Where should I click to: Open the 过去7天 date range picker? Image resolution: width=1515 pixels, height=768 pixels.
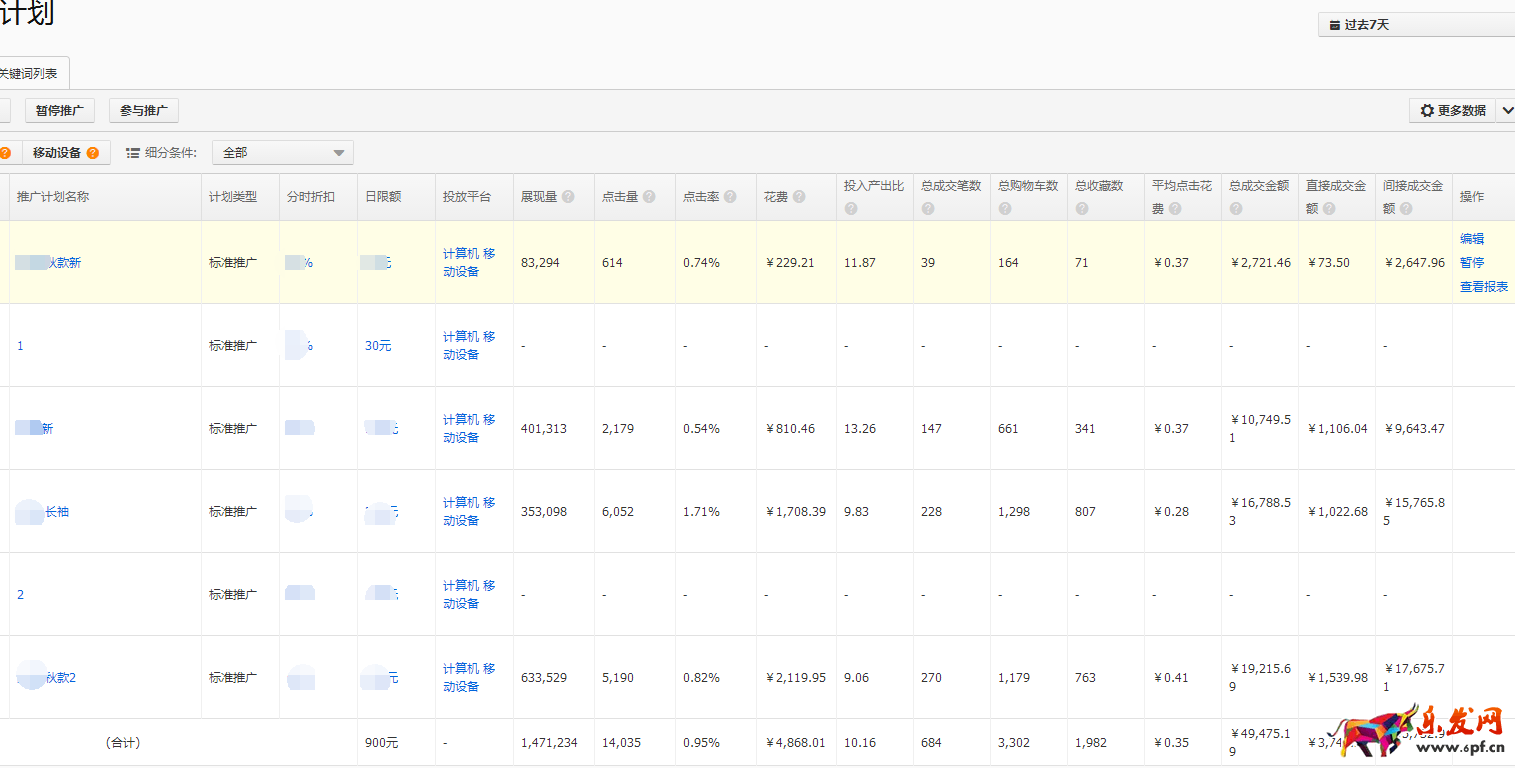click(x=1415, y=25)
